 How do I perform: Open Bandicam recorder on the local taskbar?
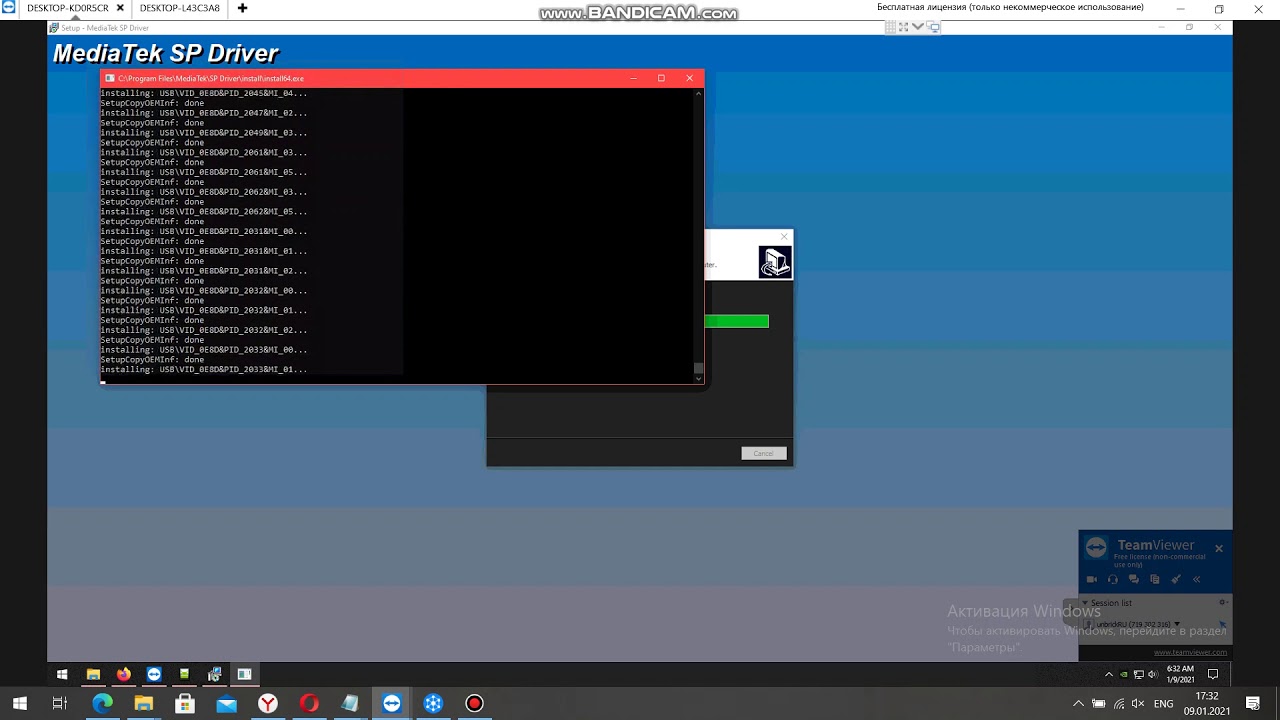[474, 704]
